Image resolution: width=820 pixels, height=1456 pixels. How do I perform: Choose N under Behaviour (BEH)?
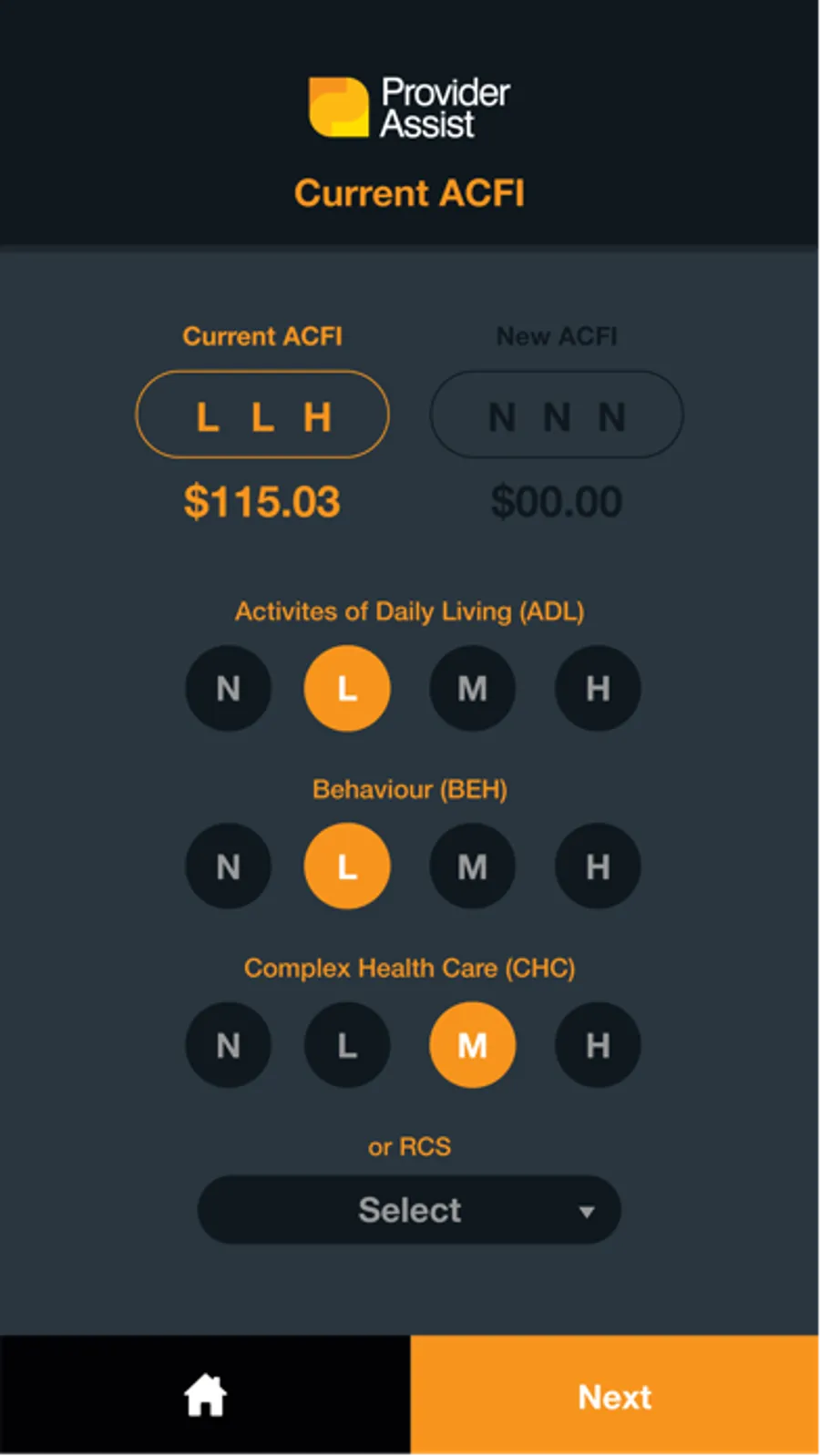tap(229, 866)
